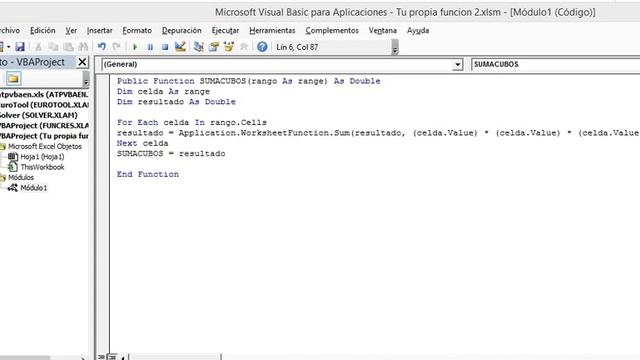Viewport: 640px width, 360px height.
Task: Click the 'SUMACUBOS = resultado' line
Action: tap(171, 154)
